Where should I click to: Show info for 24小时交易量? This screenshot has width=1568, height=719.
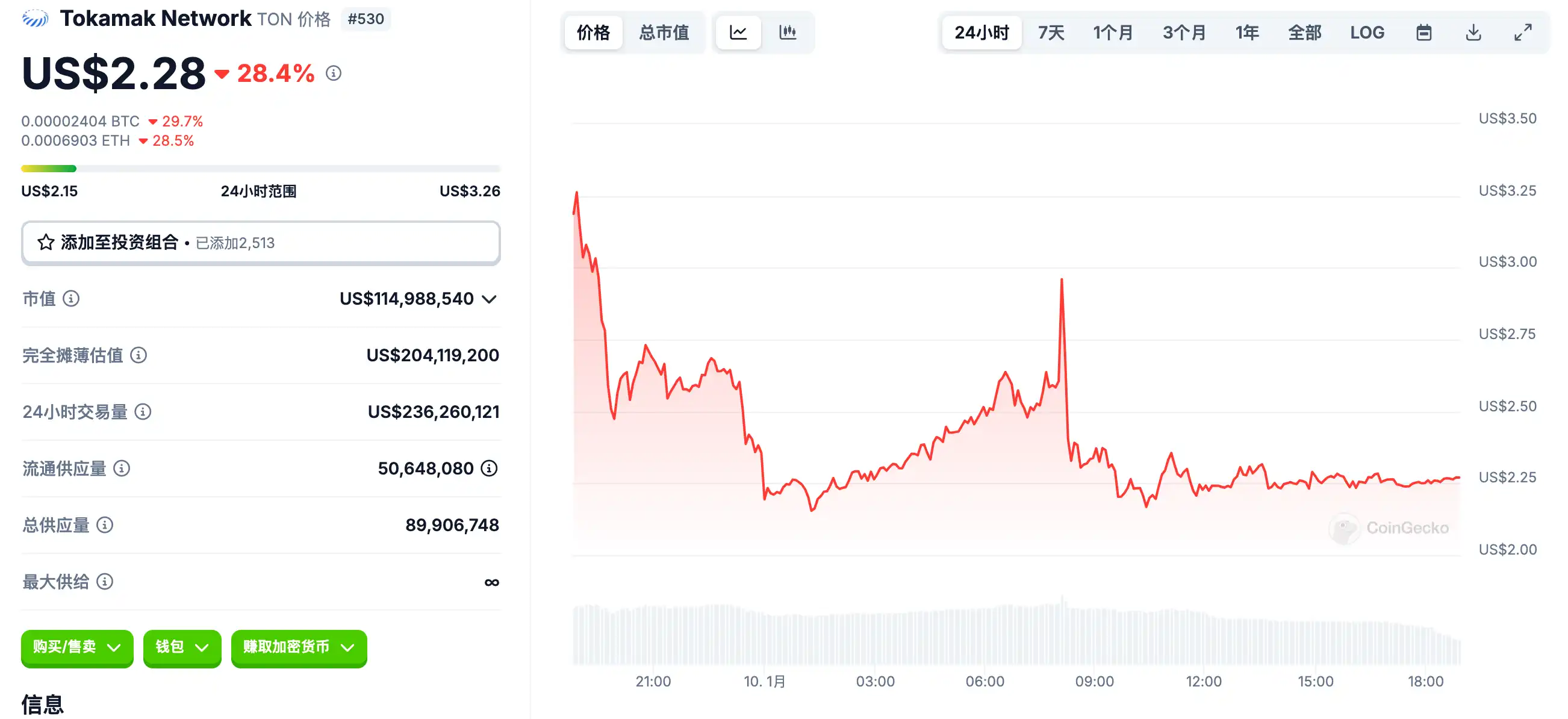[143, 411]
